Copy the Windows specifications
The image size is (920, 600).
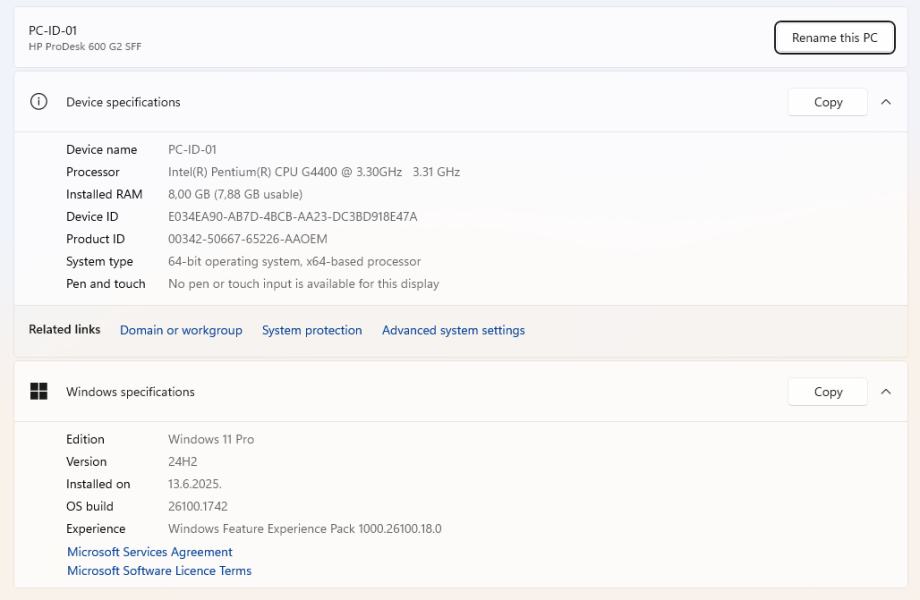click(x=827, y=392)
